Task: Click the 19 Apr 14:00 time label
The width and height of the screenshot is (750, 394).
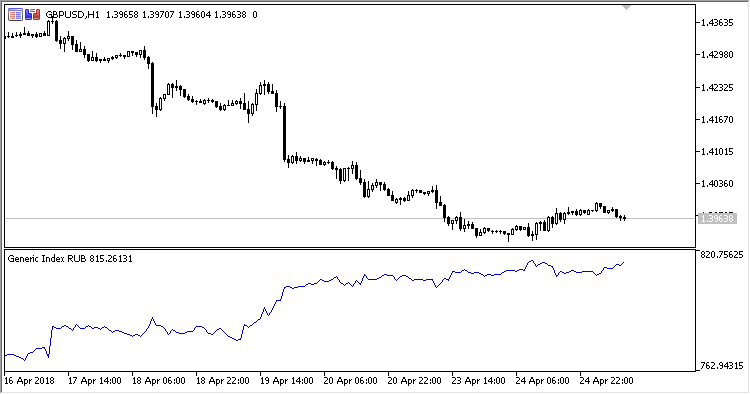Action: pyautogui.click(x=287, y=381)
